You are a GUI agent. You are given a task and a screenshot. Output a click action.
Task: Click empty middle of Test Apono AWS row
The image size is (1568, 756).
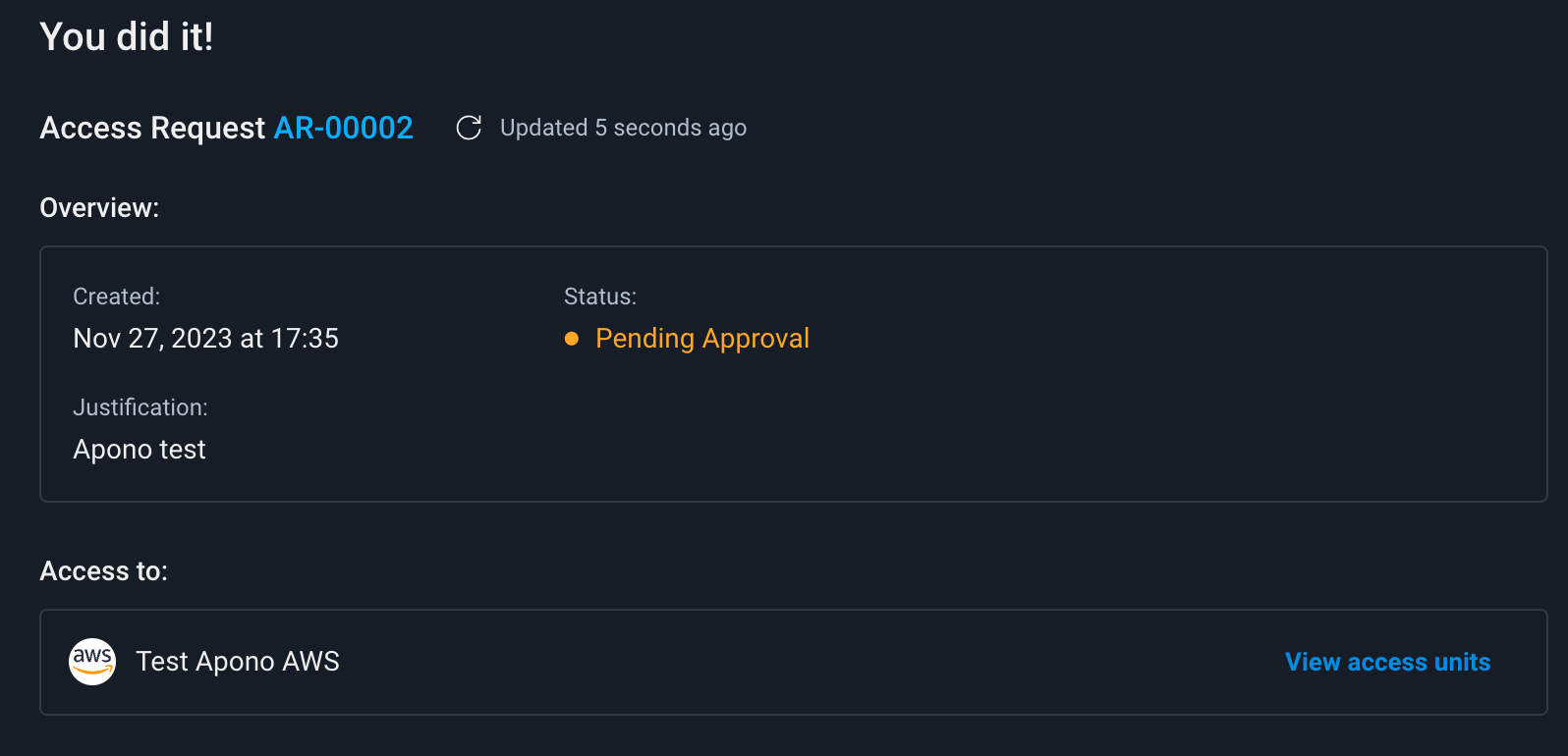tap(786, 663)
